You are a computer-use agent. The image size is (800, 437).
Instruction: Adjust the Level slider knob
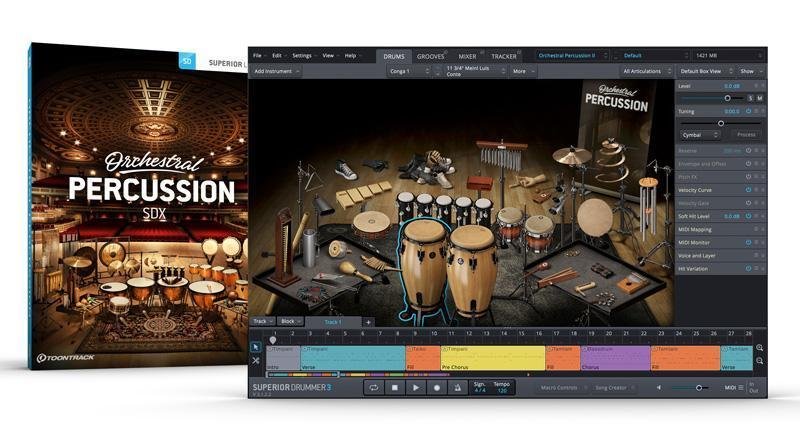(x=727, y=98)
